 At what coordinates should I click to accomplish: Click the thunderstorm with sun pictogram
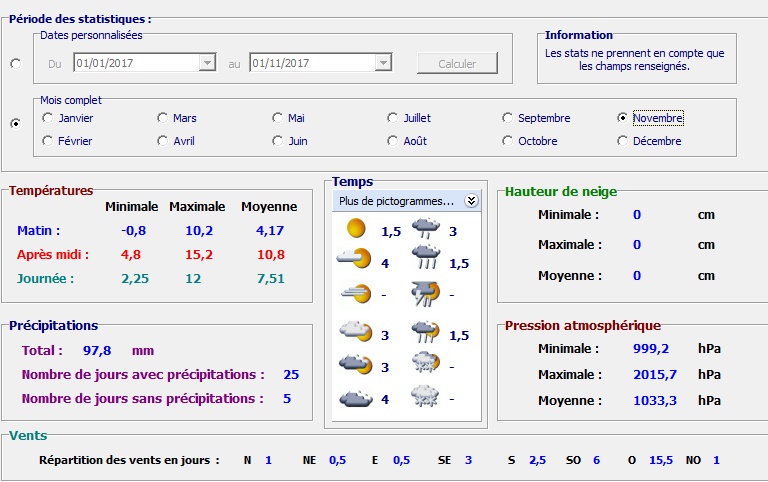[426, 293]
